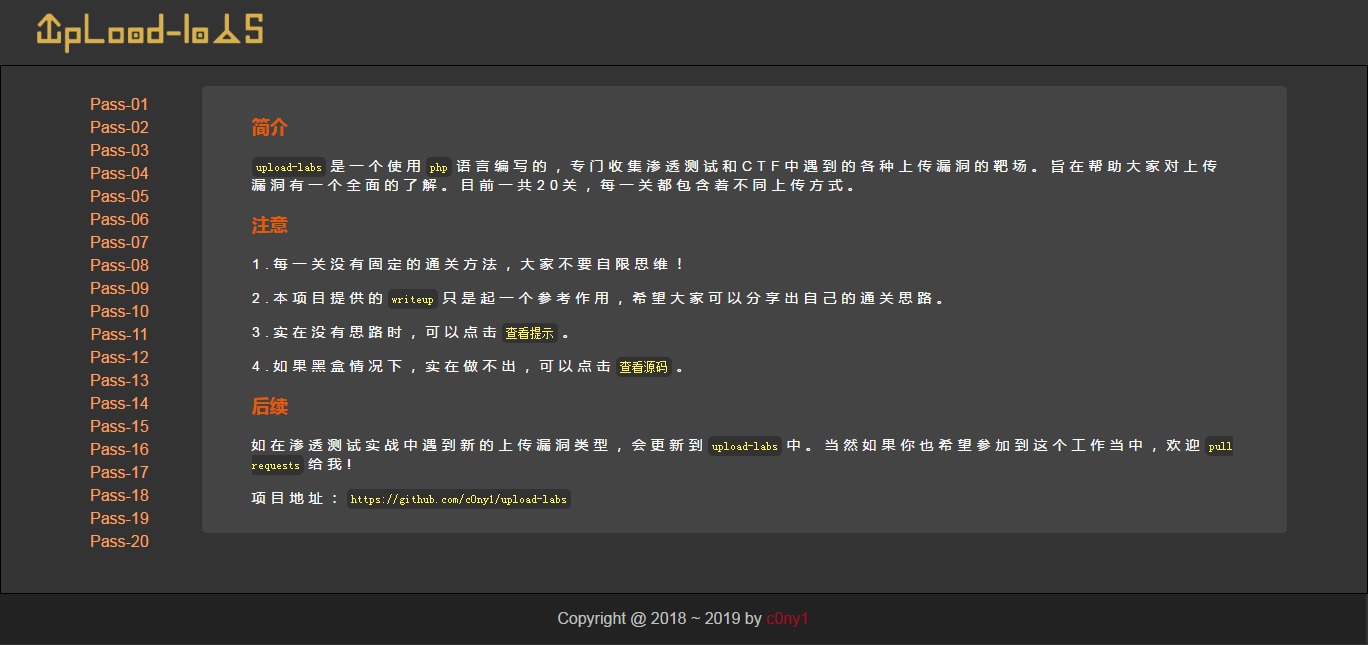This screenshot has width=1368, height=645.
Task: Select Pass-18 in the level list
Action: [118, 495]
